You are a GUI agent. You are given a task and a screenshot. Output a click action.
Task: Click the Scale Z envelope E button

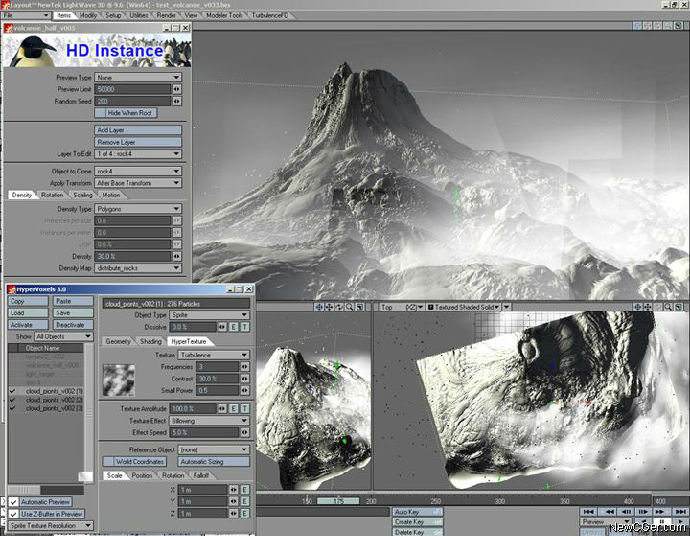245,513
